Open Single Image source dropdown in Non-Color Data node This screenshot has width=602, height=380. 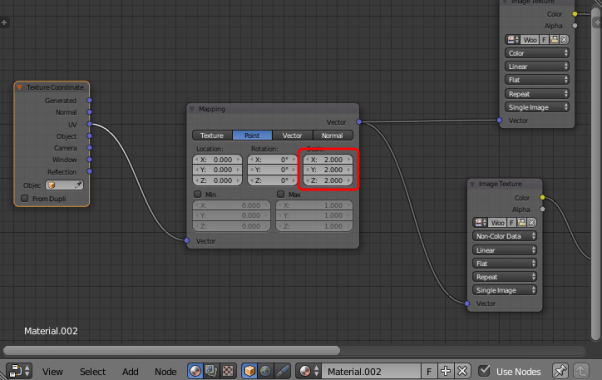tap(504, 290)
